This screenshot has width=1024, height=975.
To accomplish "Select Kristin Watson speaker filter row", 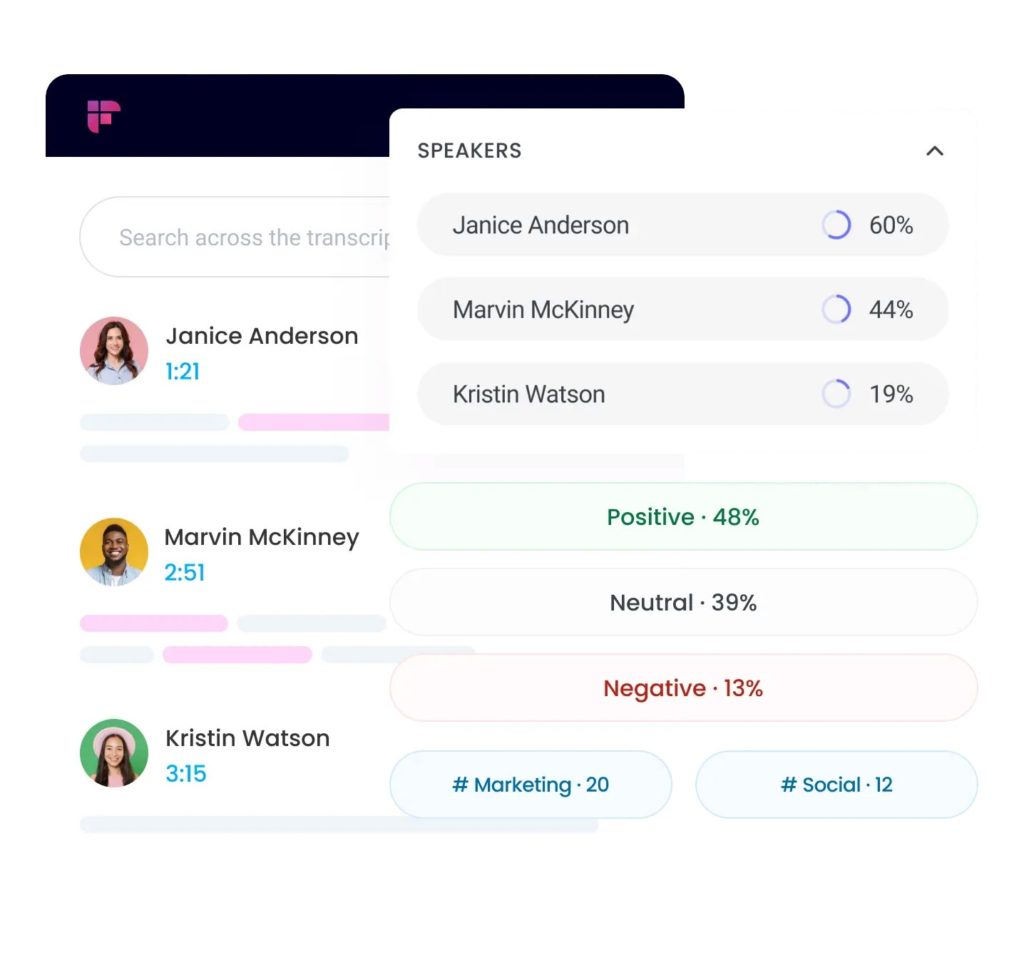I will coord(682,394).
